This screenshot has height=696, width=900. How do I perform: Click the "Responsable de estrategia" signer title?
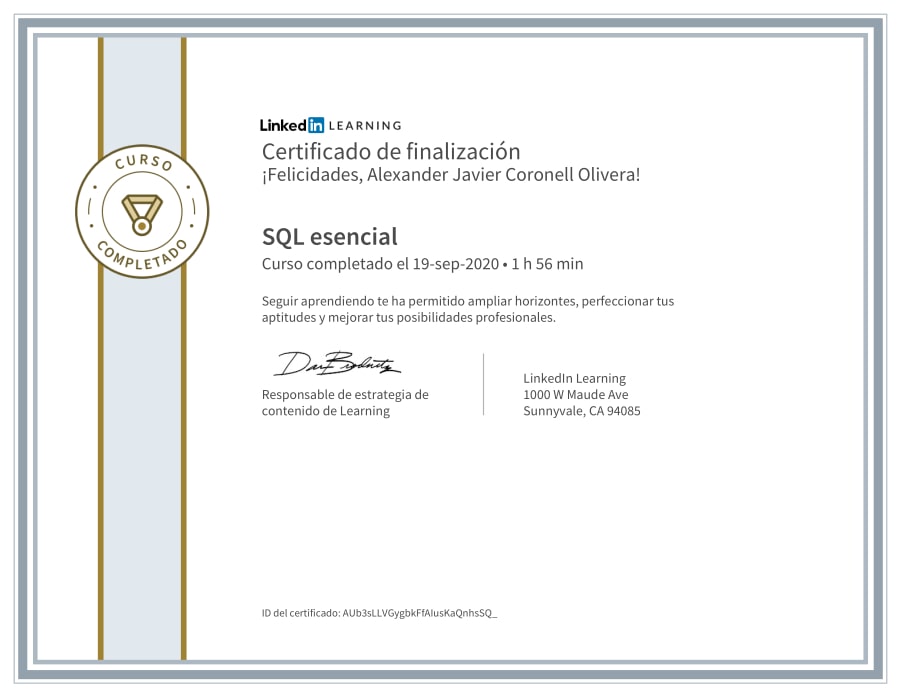[x=345, y=395]
